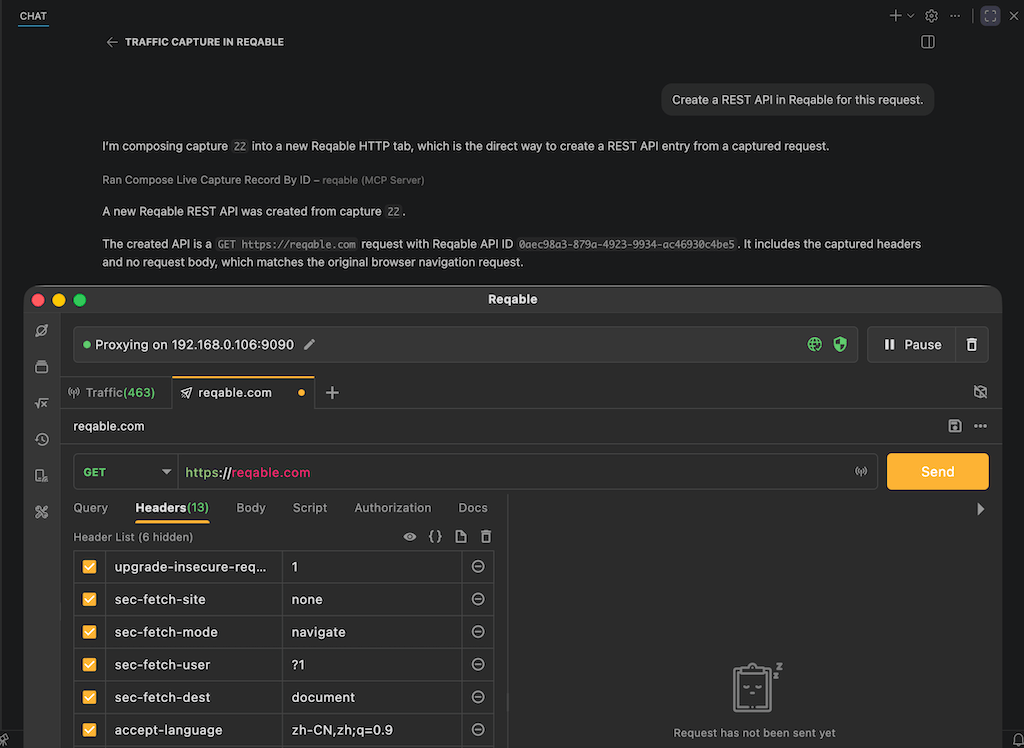The width and height of the screenshot is (1024, 748).
Task: Open the Headers(13) tab
Action: (x=172, y=508)
